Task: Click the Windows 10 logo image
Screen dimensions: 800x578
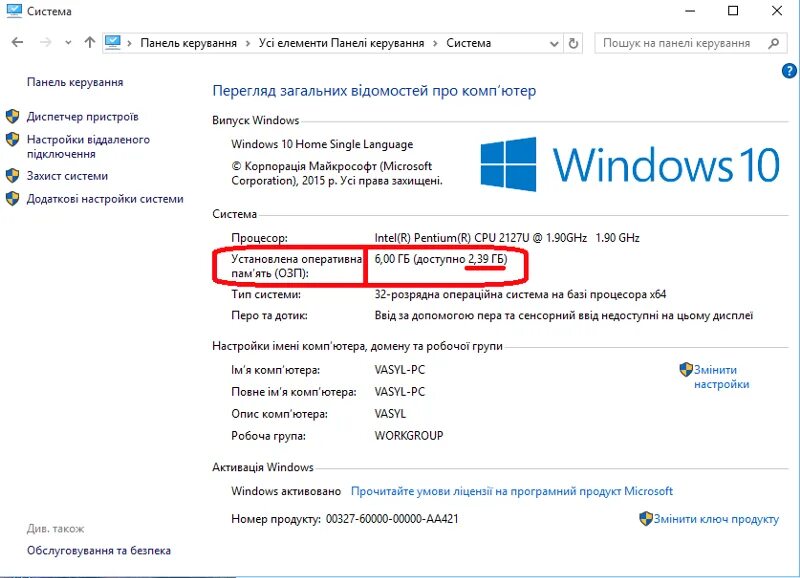Action: coord(631,164)
